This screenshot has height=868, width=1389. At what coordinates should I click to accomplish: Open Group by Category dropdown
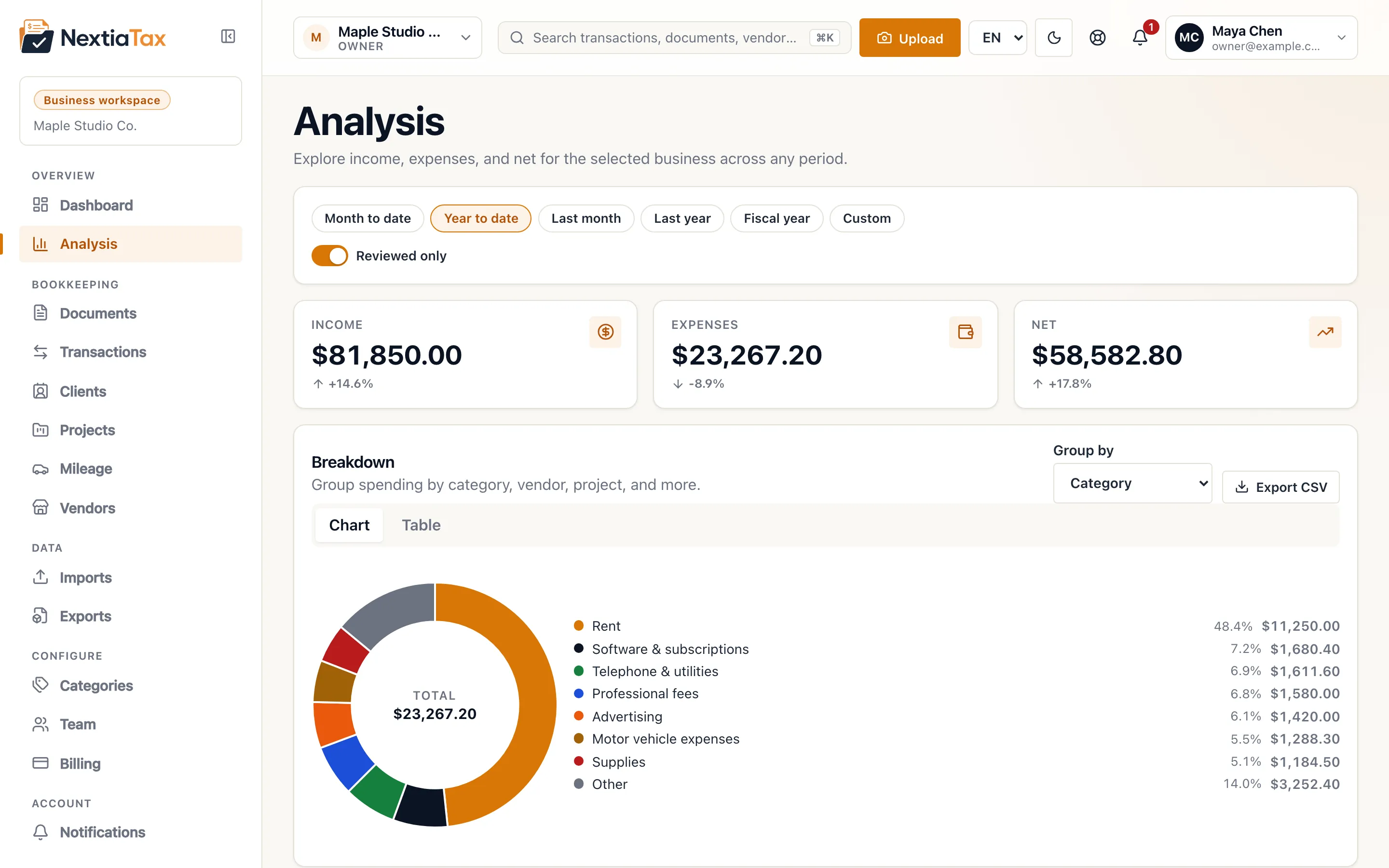click(x=1132, y=483)
